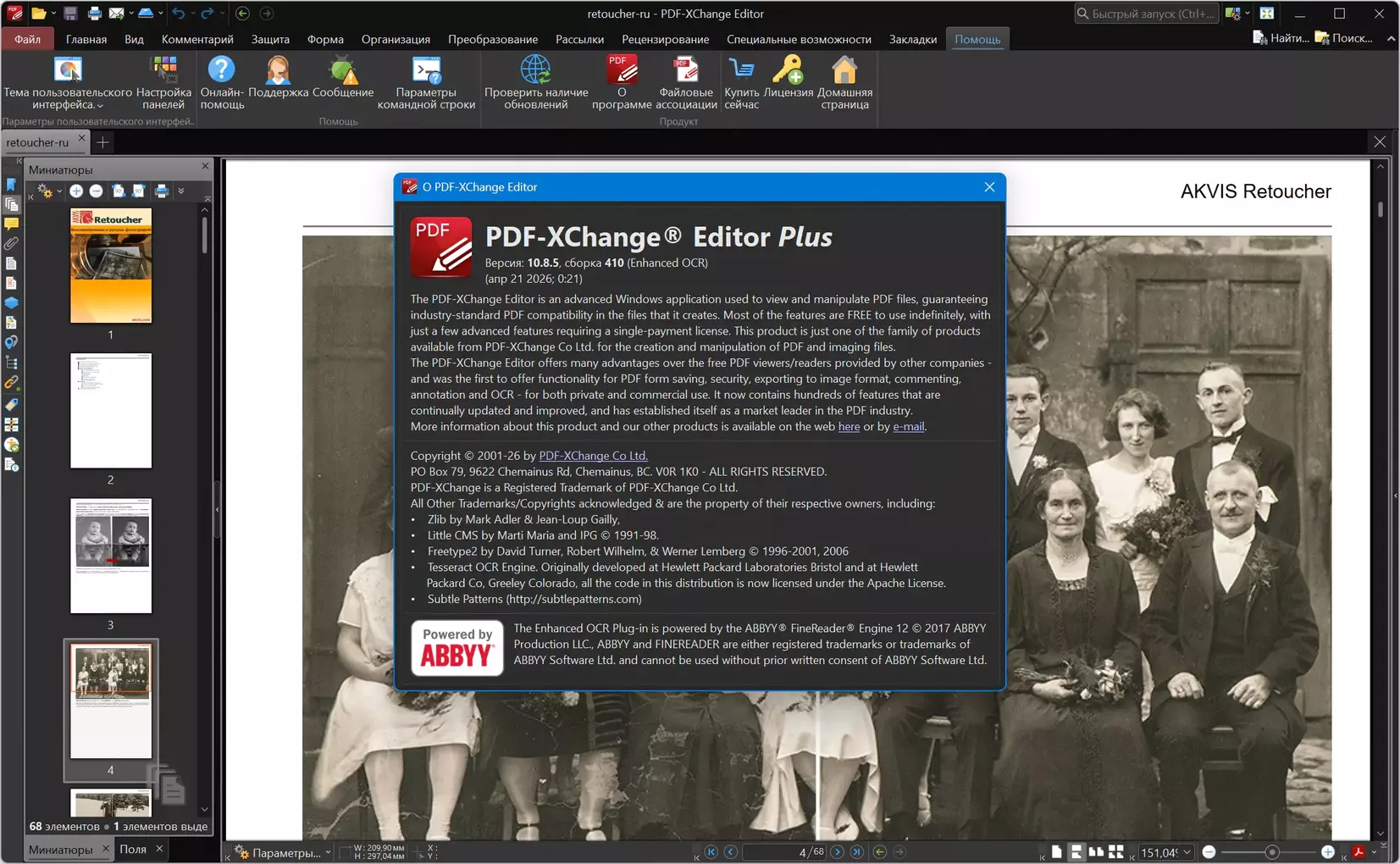Click the Buy Now cart icon
1400x864 pixels.
(x=741, y=70)
